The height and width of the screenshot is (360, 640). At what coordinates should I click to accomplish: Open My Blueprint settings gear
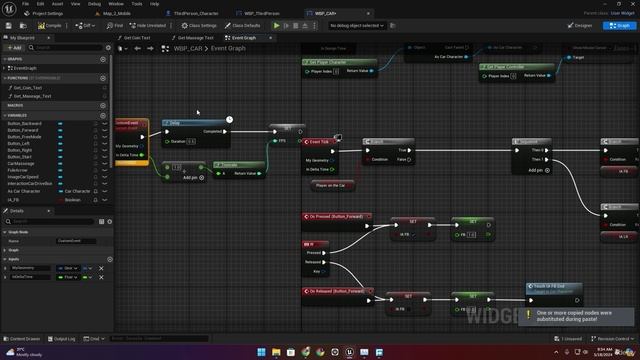click(108, 48)
